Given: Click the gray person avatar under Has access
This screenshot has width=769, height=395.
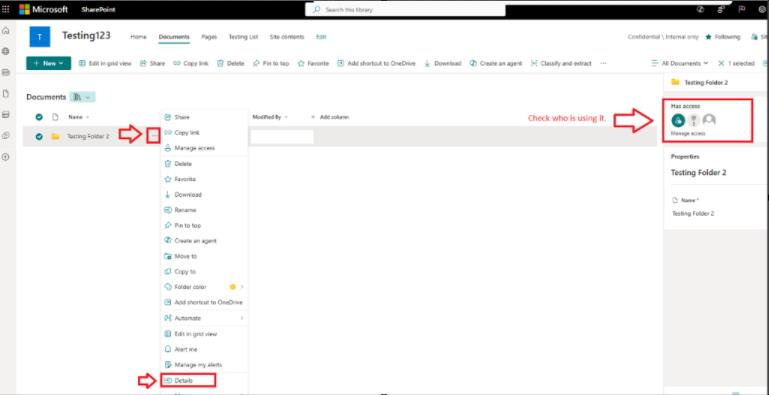Looking at the screenshot, I should (x=709, y=120).
